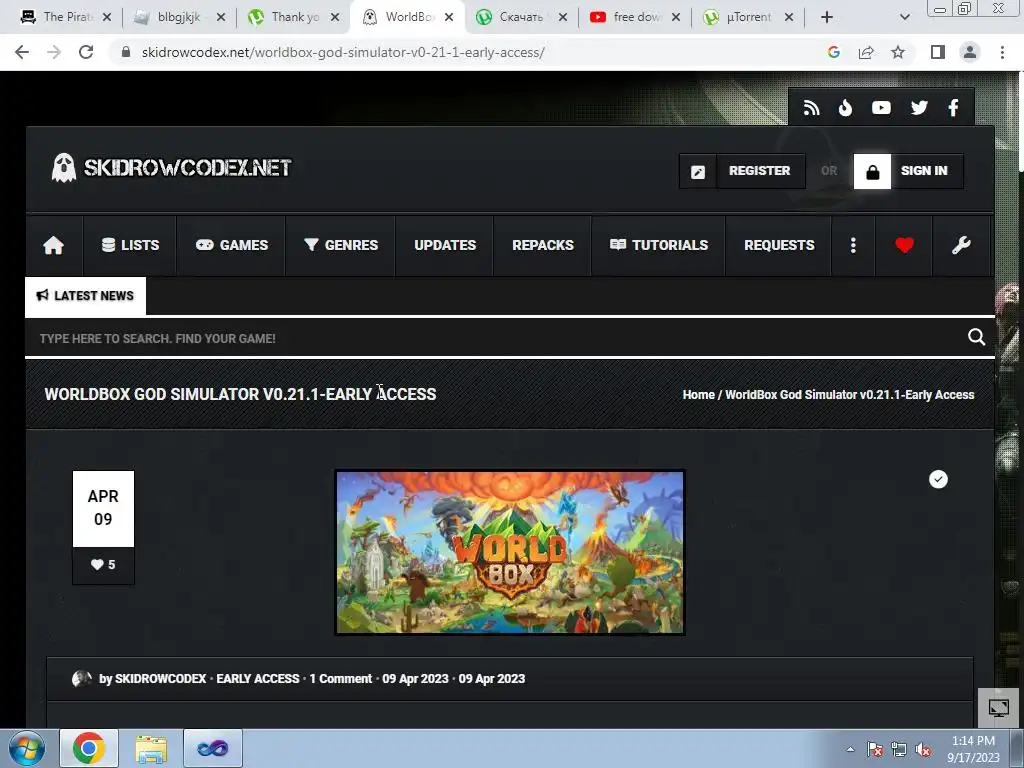Open the Windows Start button
Viewport: 1024px width, 768px height.
26,748
